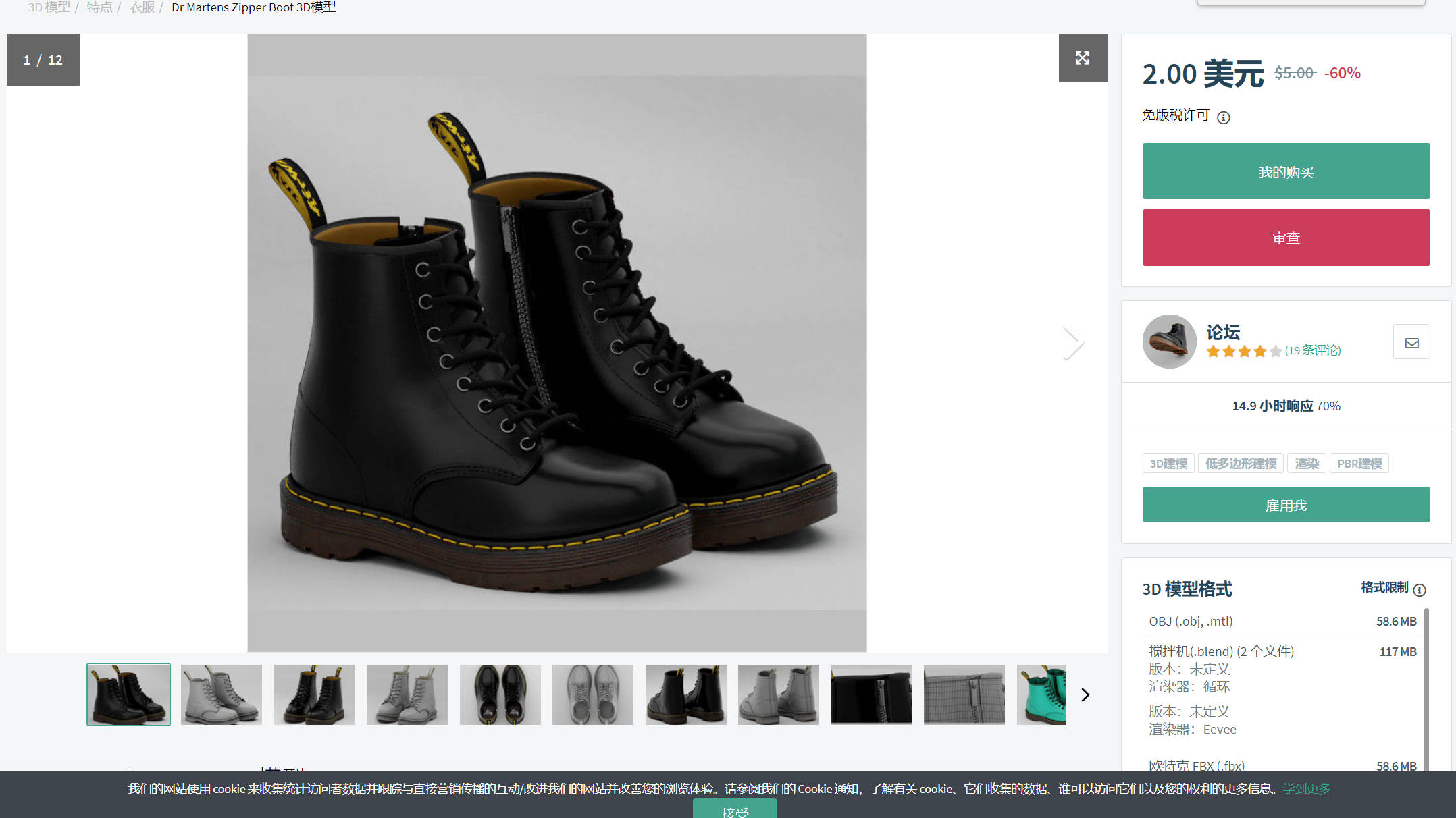The height and width of the screenshot is (818, 1456).
Task: Go to 特点 breadcrumb
Action: 99,7
